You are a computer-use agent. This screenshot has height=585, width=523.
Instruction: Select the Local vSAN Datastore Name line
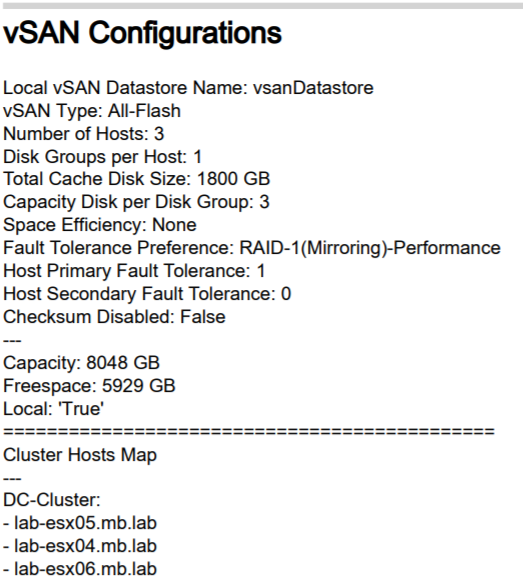coord(188,88)
